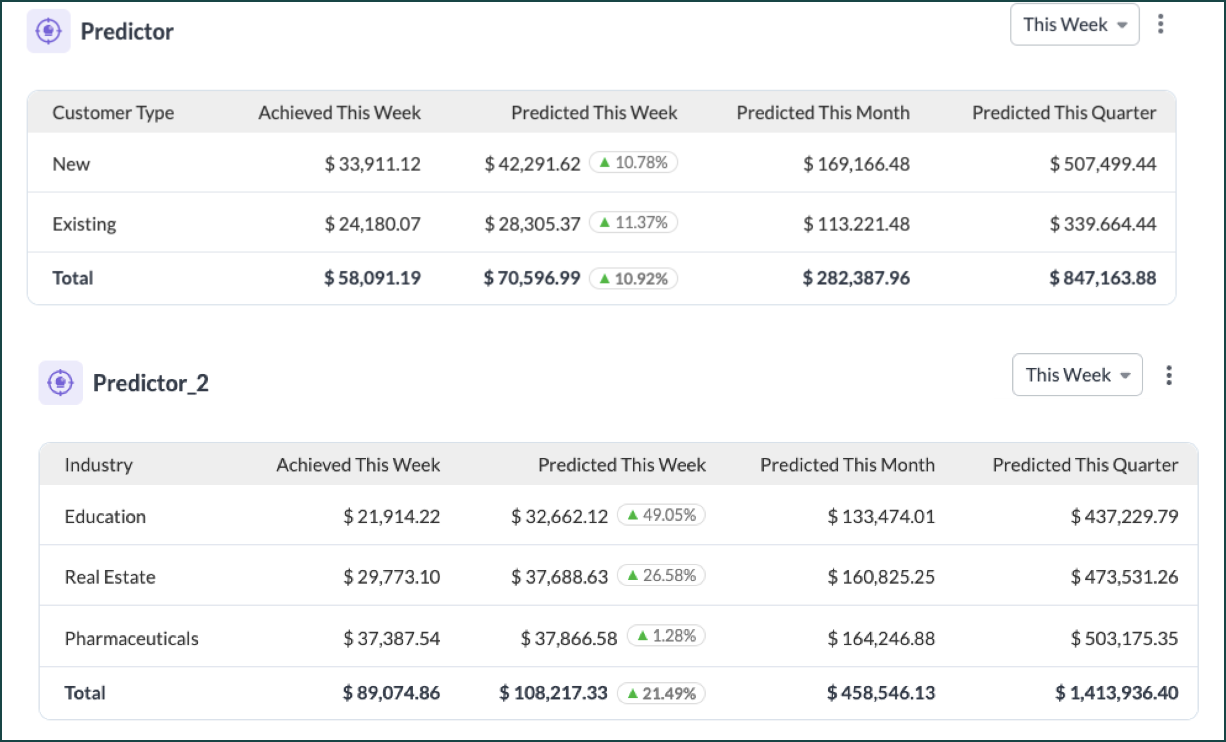The height and width of the screenshot is (742, 1226).
Task: Click Achieved This Week header in Predictor_2 table
Action: 358,465
